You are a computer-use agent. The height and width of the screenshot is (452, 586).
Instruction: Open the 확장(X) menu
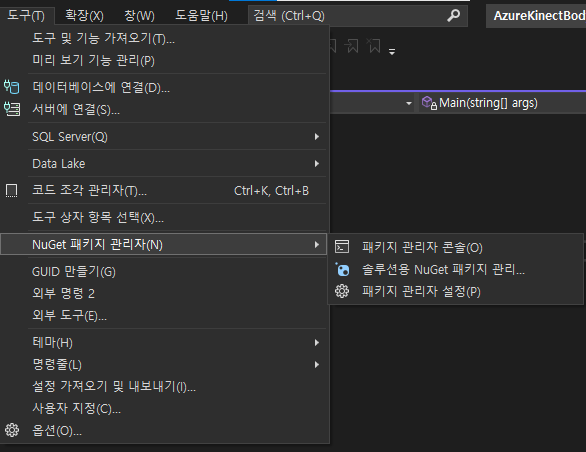(x=84, y=16)
